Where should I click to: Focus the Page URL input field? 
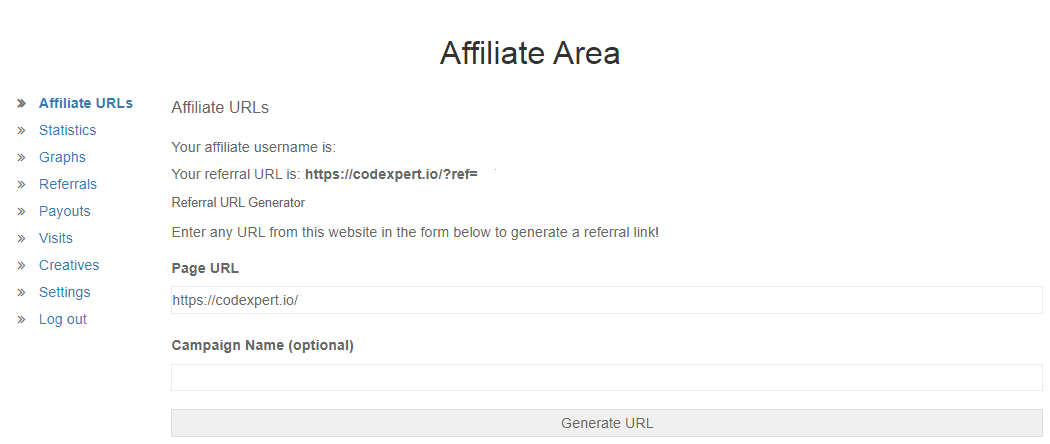coord(607,300)
